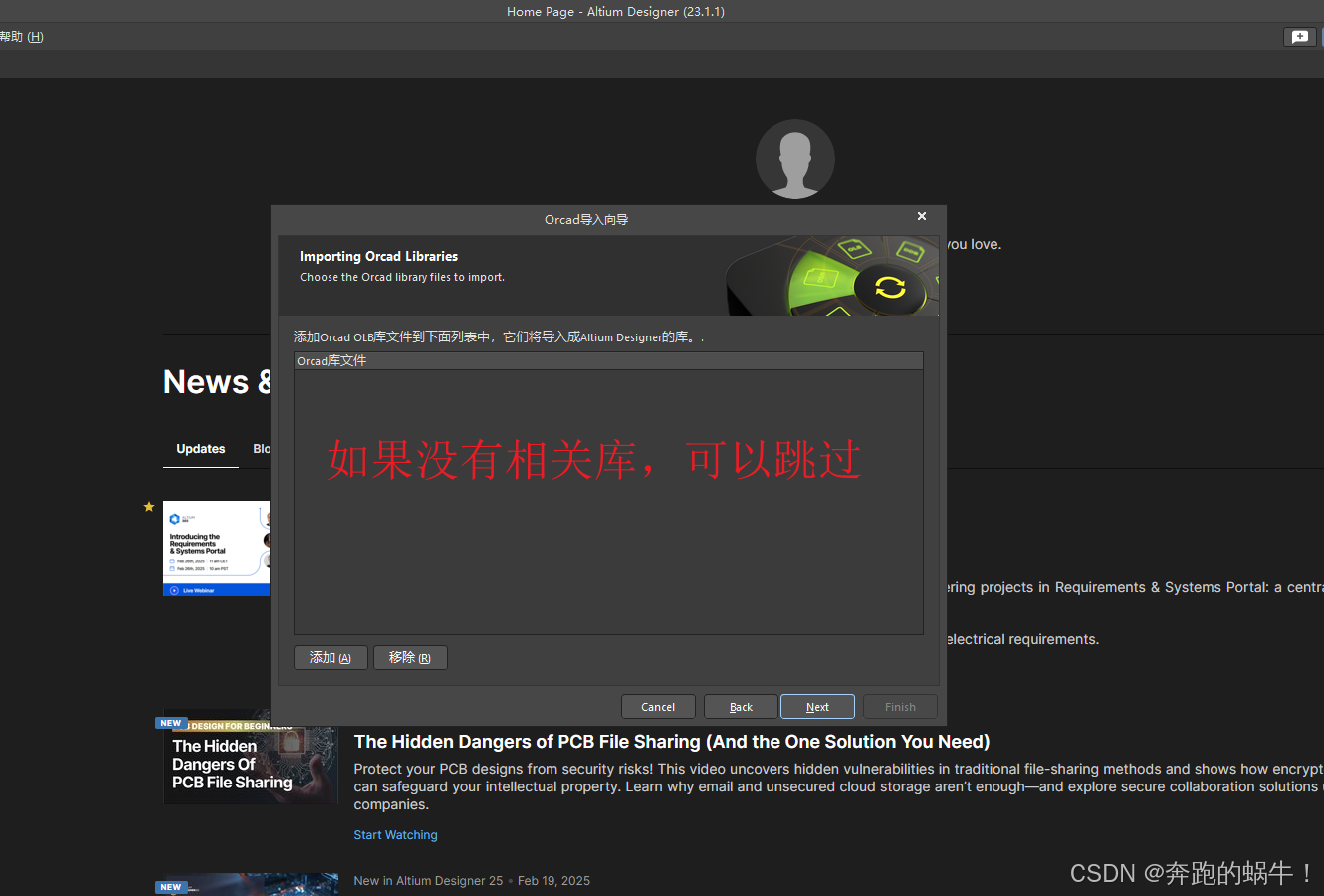Click Next in the Orcad import wizard
Viewport: 1324px width, 896px height.
(817, 707)
